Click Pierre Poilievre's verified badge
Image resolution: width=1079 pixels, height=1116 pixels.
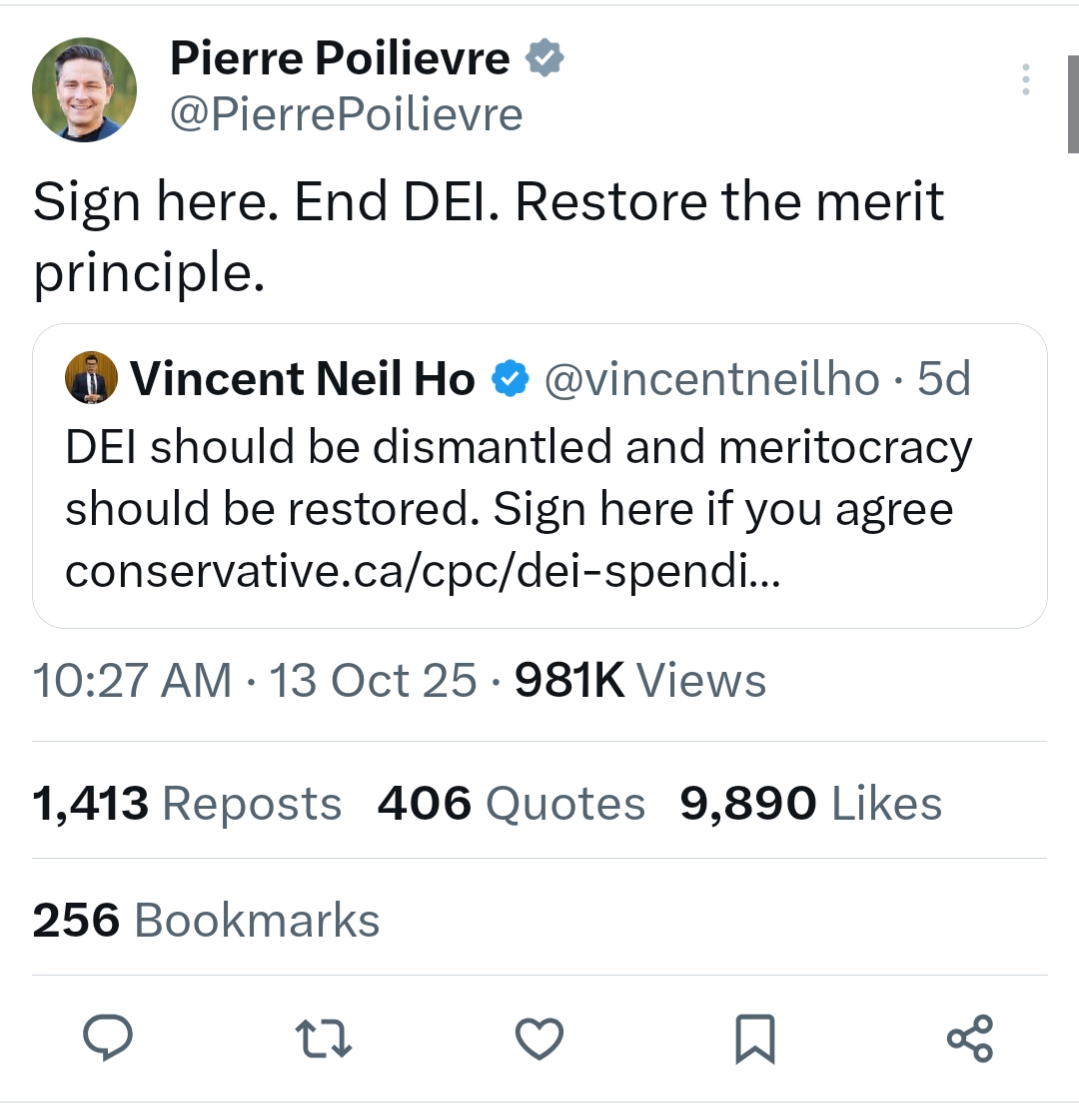point(545,59)
